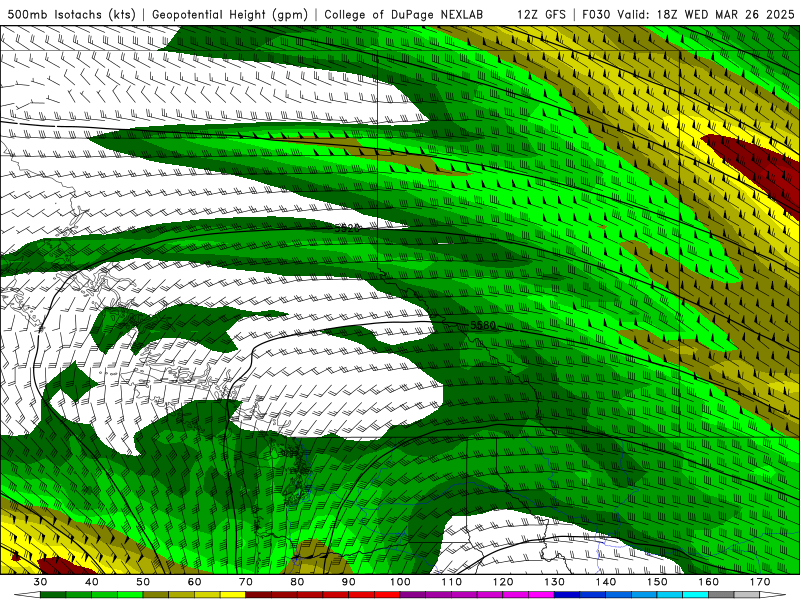Click the left arrow end of the colorbar

27,595
